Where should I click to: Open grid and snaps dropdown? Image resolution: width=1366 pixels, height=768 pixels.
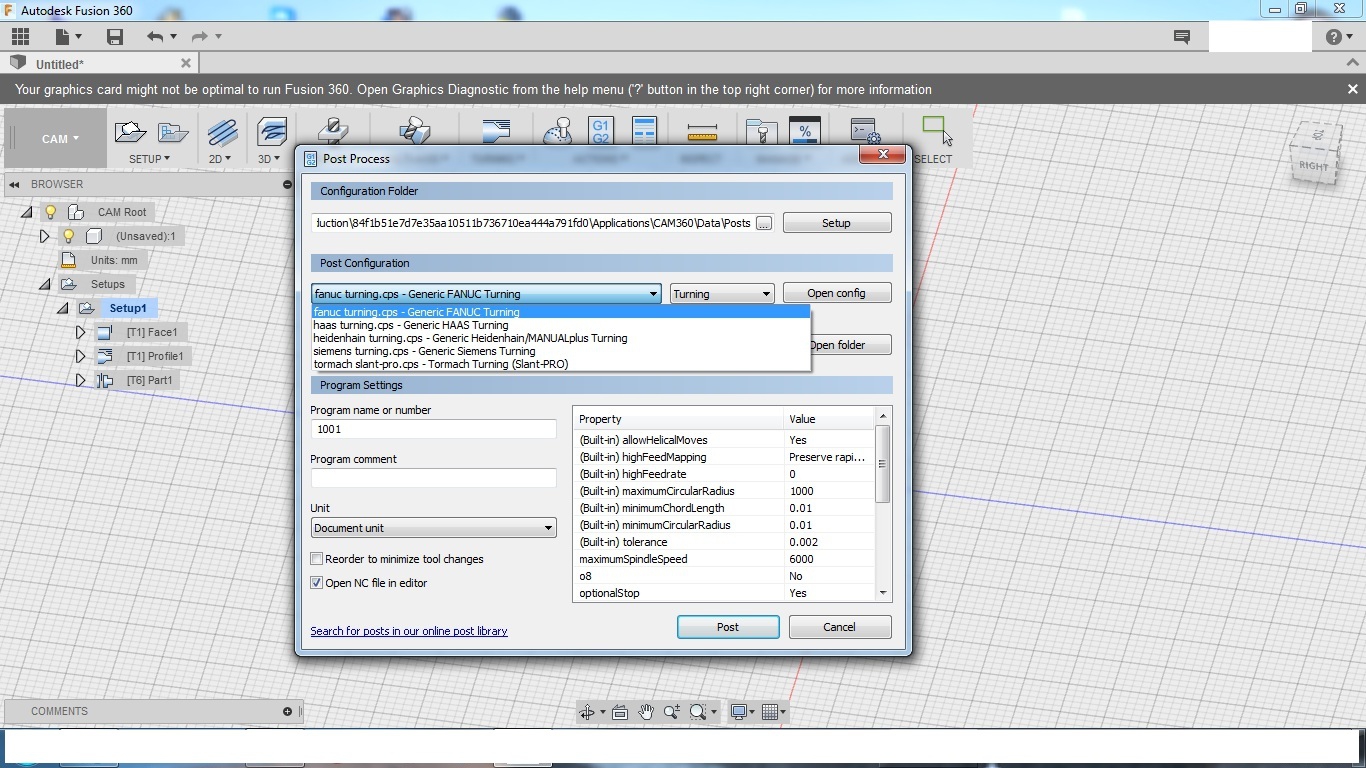click(x=773, y=712)
